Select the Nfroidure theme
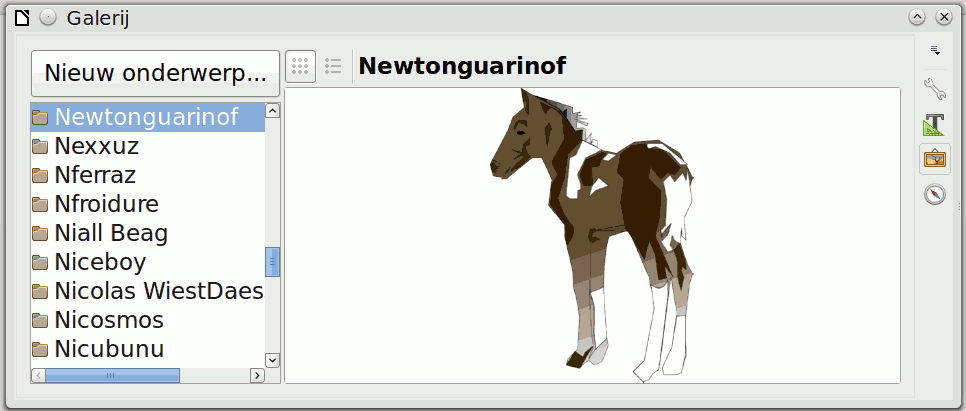966x411 pixels. tap(148, 204)
